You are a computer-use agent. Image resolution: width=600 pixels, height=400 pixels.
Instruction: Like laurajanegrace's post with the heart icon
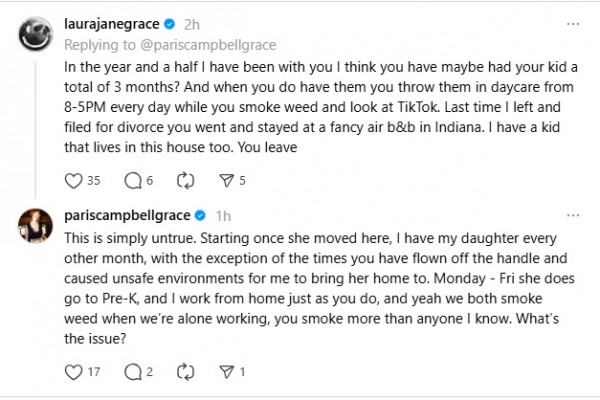coord(72,181)
